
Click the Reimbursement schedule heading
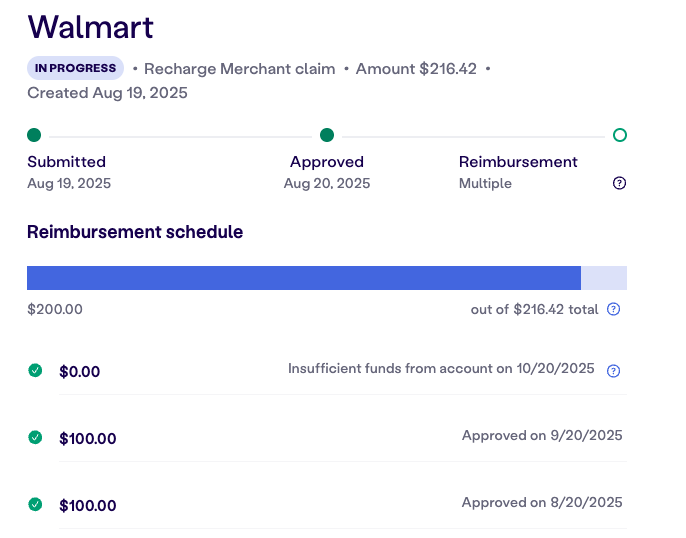[x=135, y=232]
